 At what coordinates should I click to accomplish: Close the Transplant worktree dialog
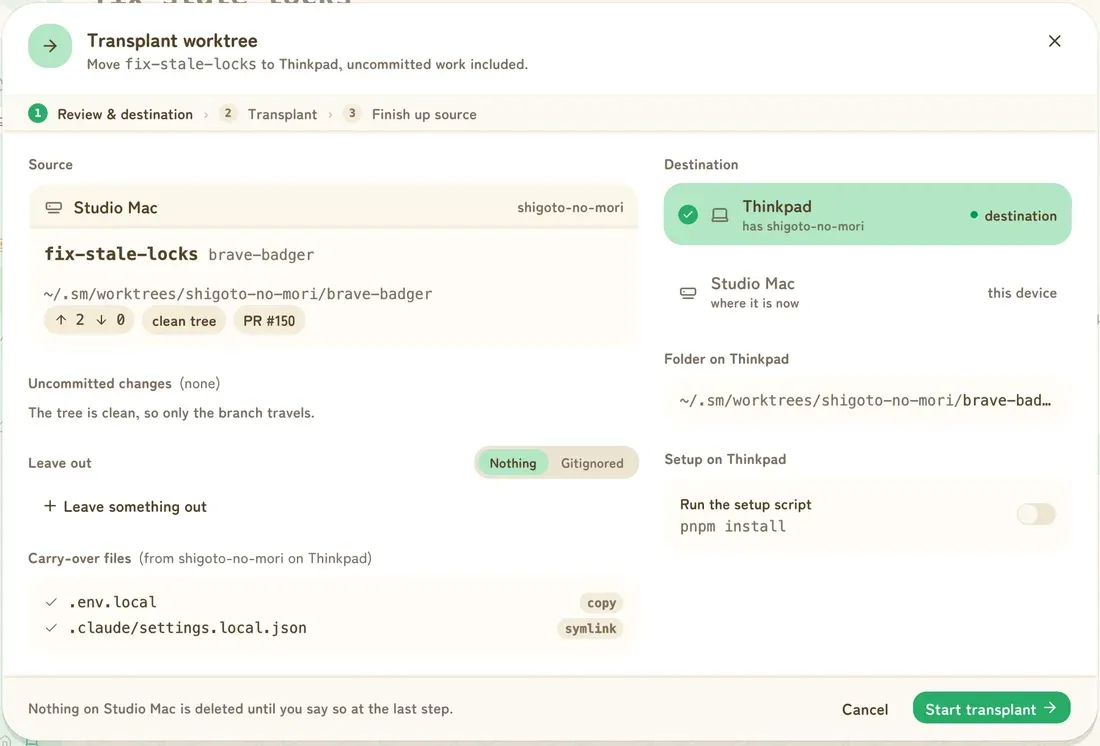(1054, 41)
